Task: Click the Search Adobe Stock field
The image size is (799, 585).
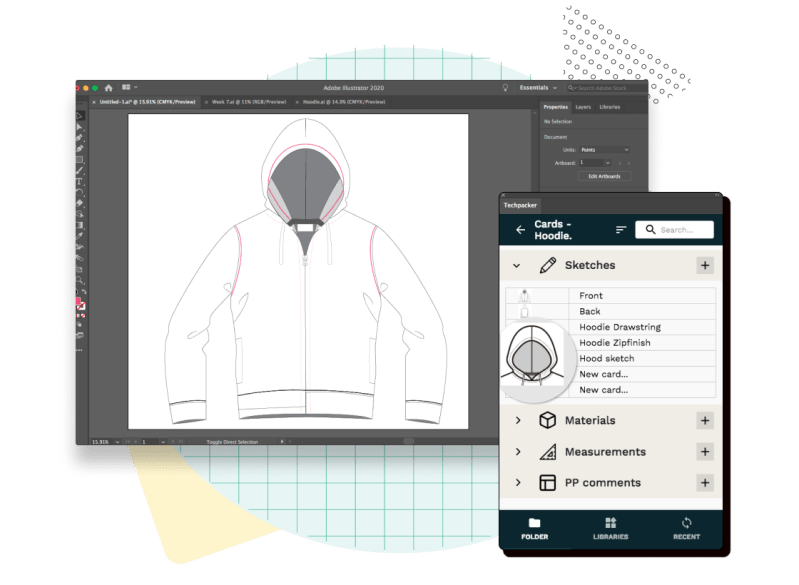Action: coord(606,88)
